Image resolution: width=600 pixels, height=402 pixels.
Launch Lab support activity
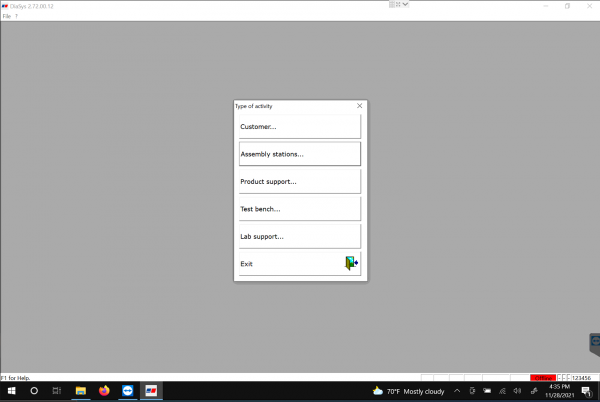tap(300, 236)
